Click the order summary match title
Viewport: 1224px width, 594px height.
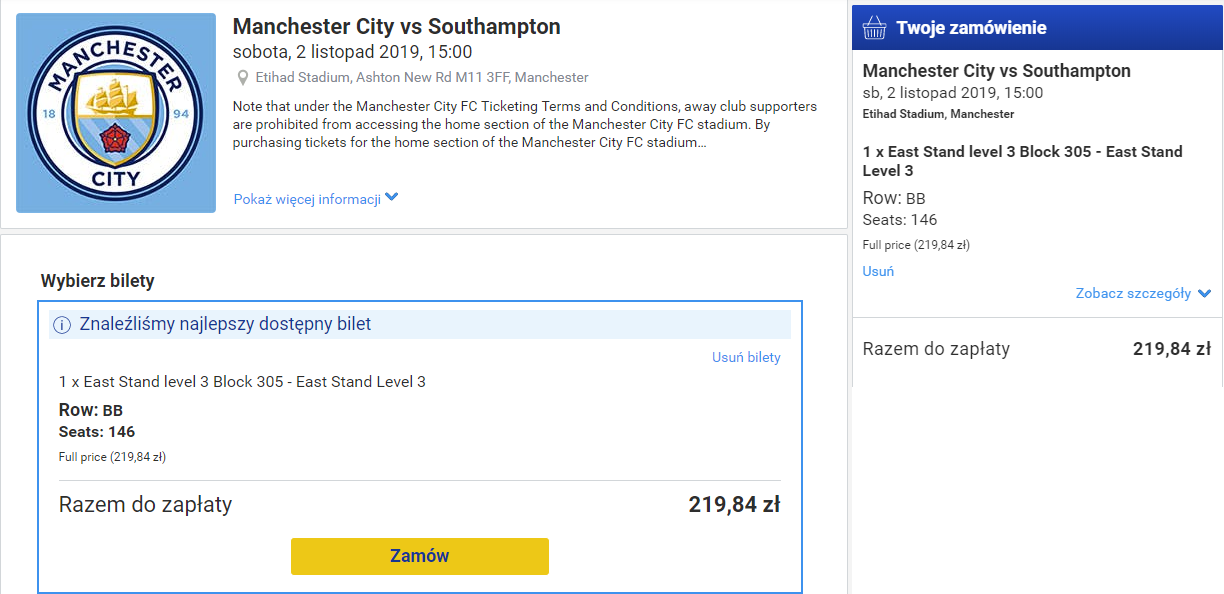996,71
